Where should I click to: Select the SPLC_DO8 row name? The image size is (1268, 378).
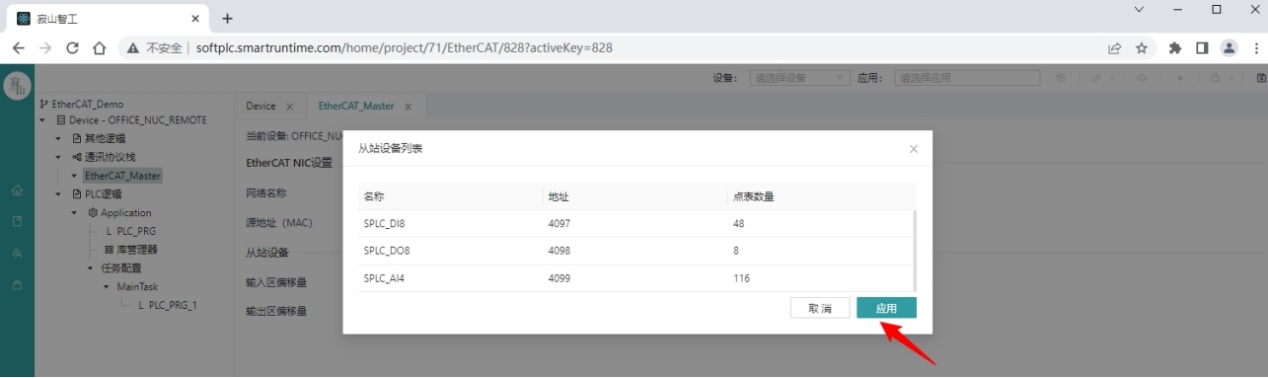[387, 250]
